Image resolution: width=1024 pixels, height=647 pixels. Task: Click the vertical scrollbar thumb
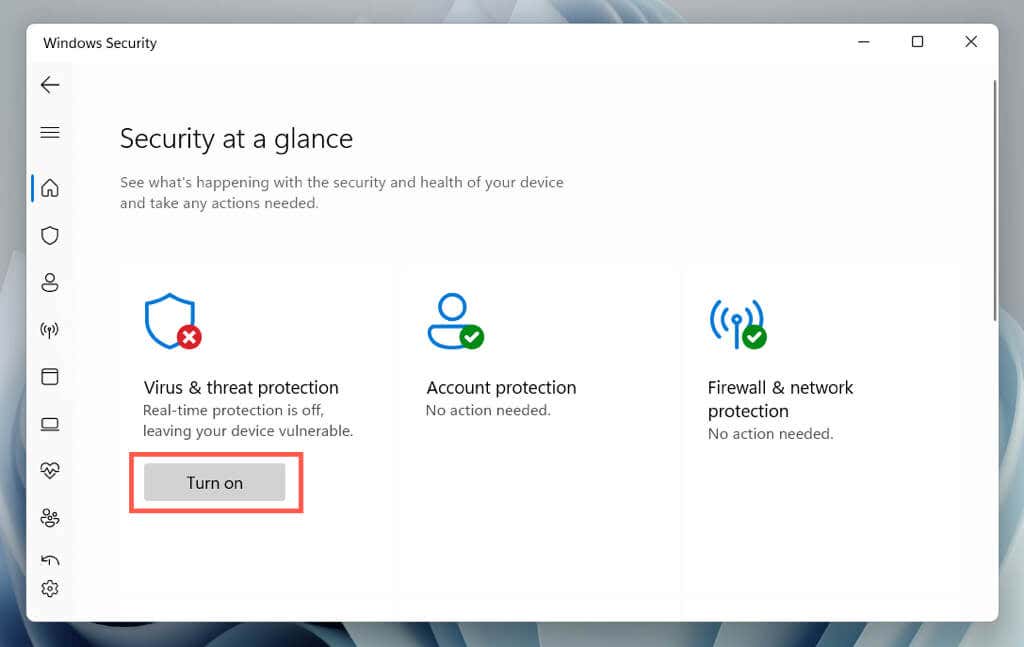click(995, 200)
